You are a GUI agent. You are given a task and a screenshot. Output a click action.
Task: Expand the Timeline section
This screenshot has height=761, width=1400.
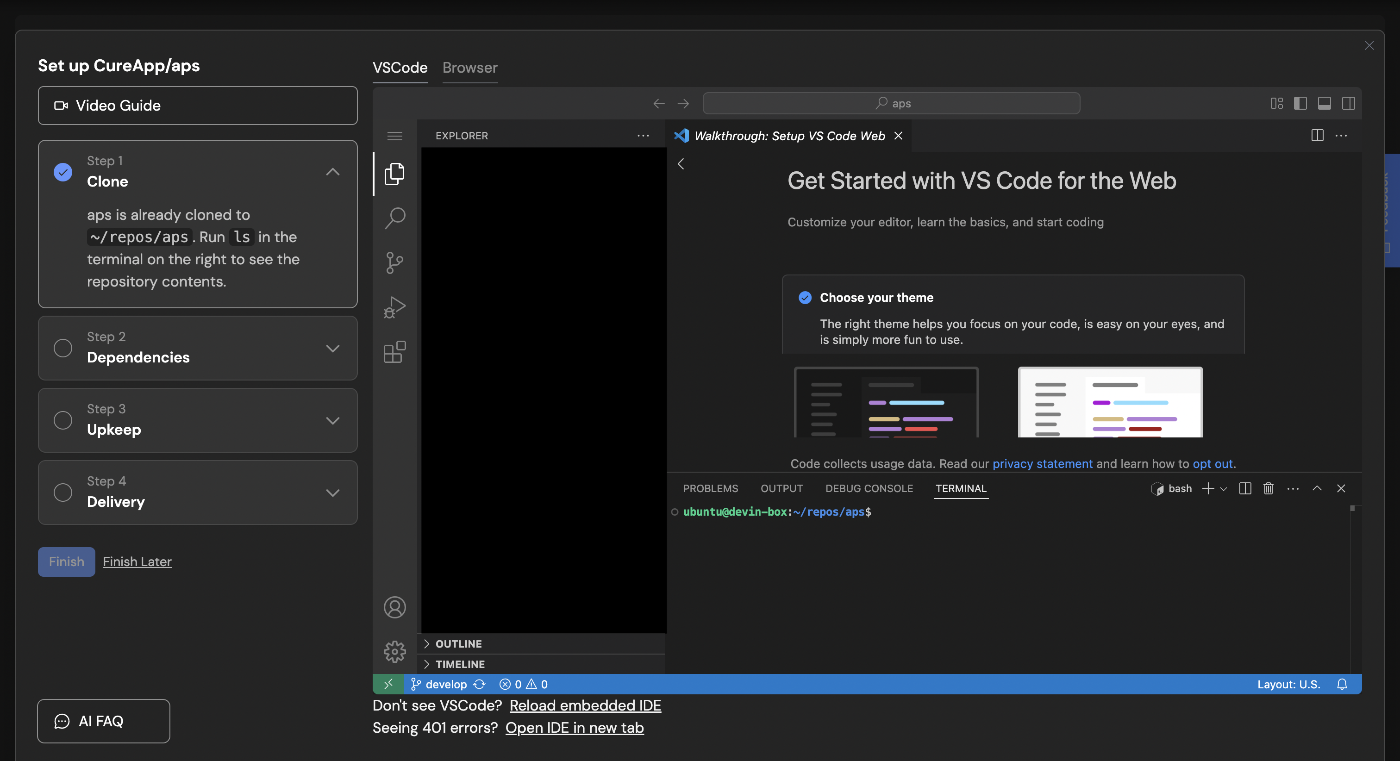click(543, 664)
